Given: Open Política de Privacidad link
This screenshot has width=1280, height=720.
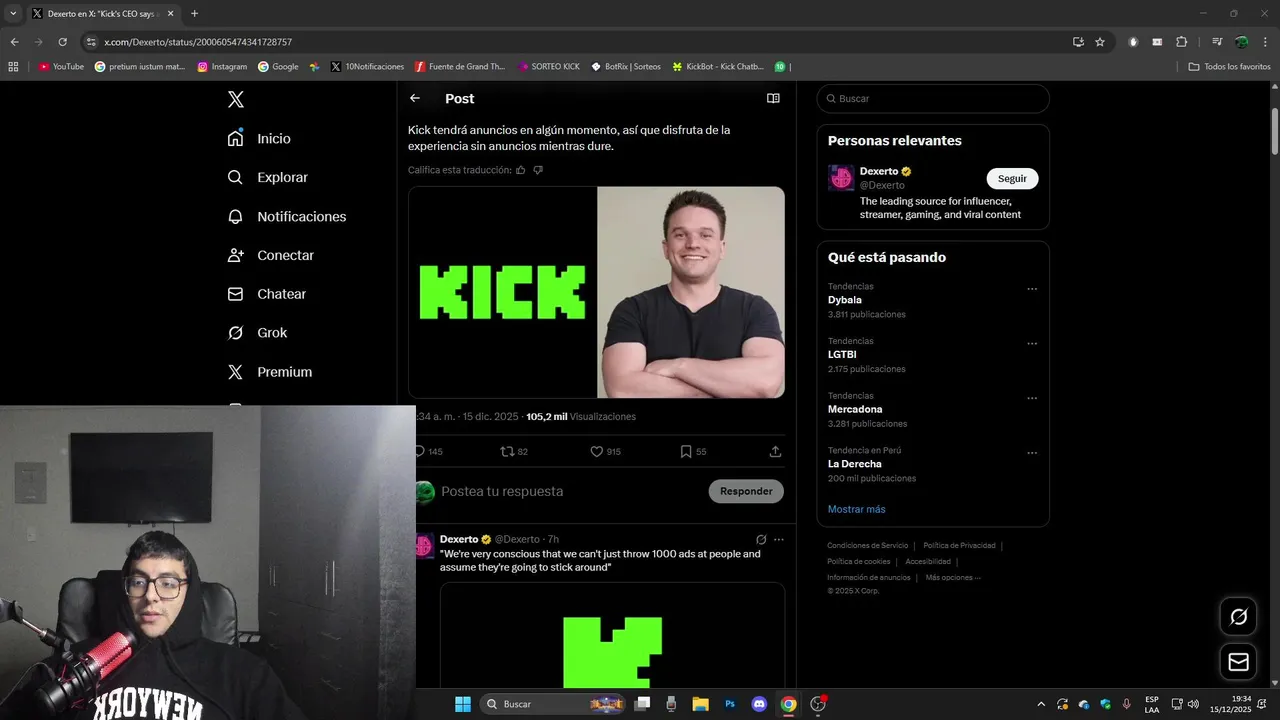Looking at the screenshot, I should point(959,546).
